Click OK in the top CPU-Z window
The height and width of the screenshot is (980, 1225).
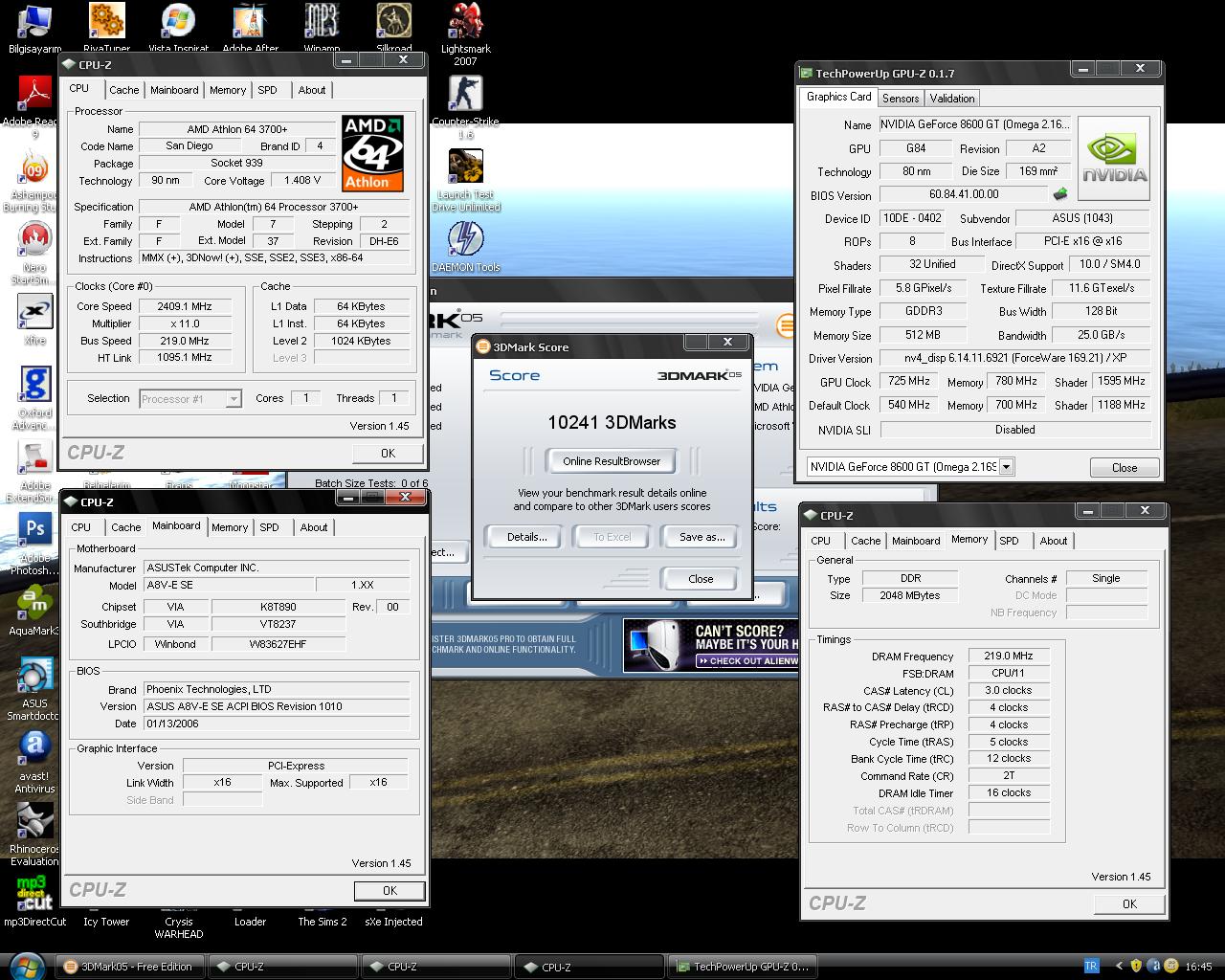click(x=388, y=454)
